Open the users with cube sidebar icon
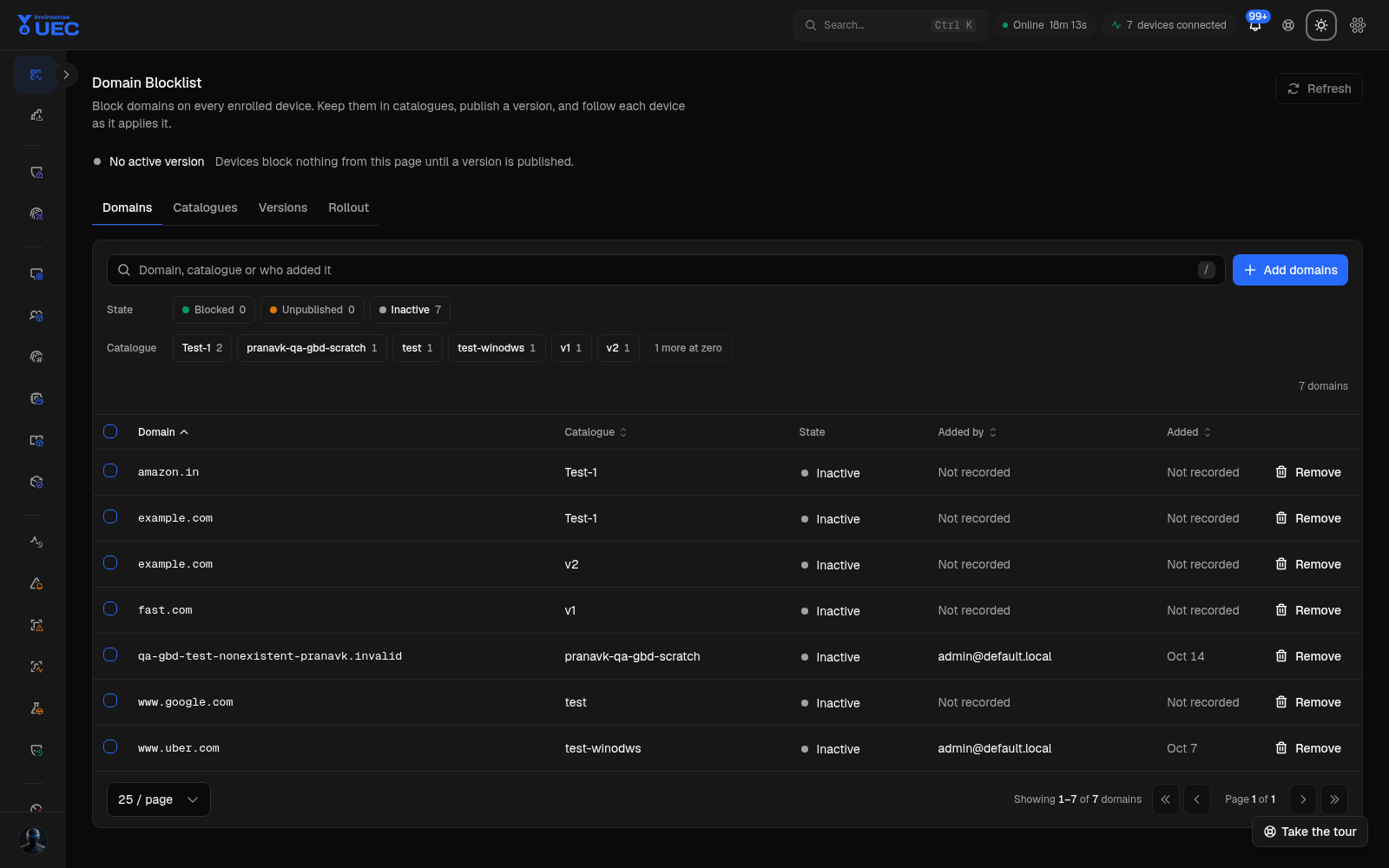The width and height of the screenshot is (1389, 868). [x=36, y=316]
